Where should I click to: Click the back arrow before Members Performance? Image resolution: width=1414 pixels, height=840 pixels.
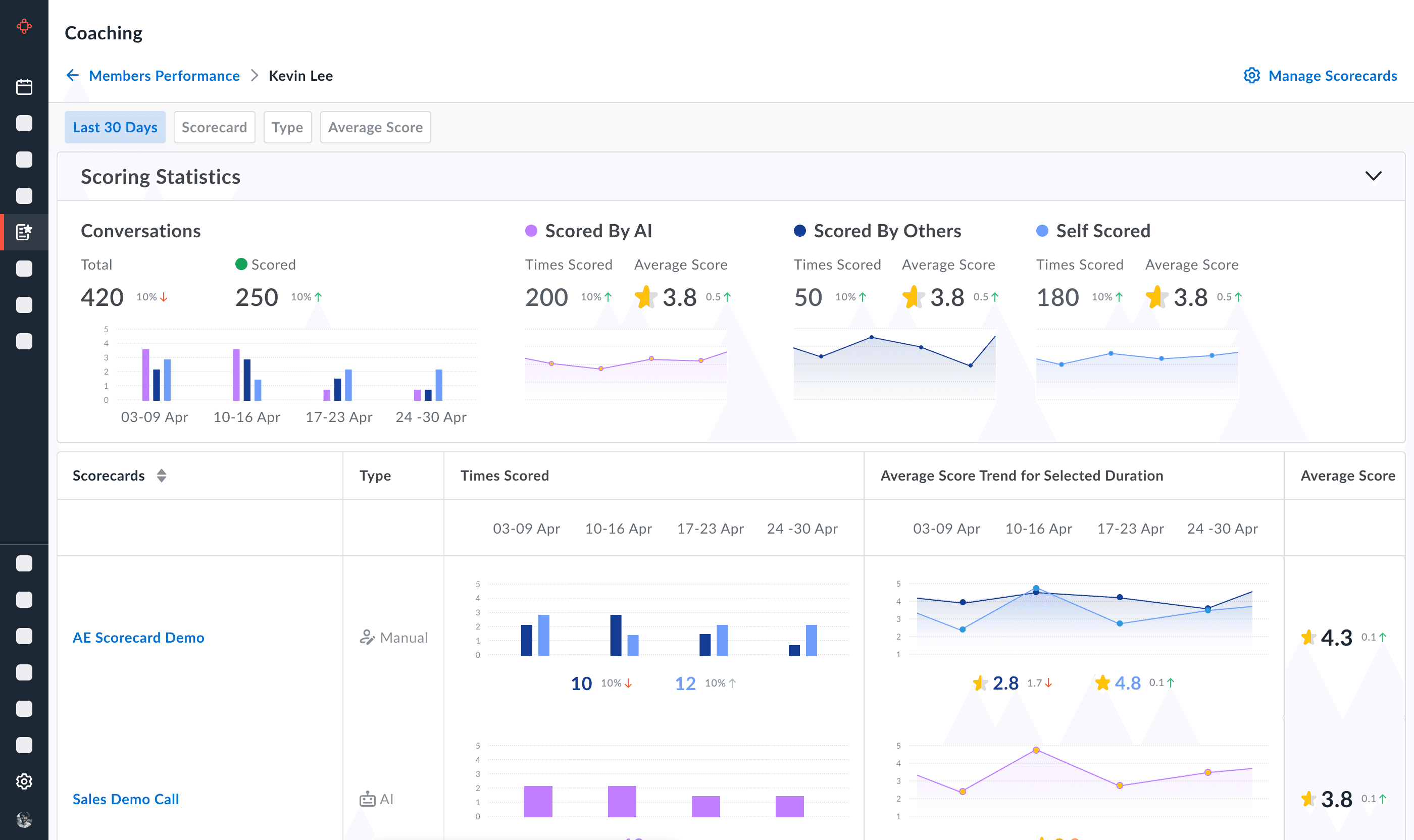tap(73, 75)
